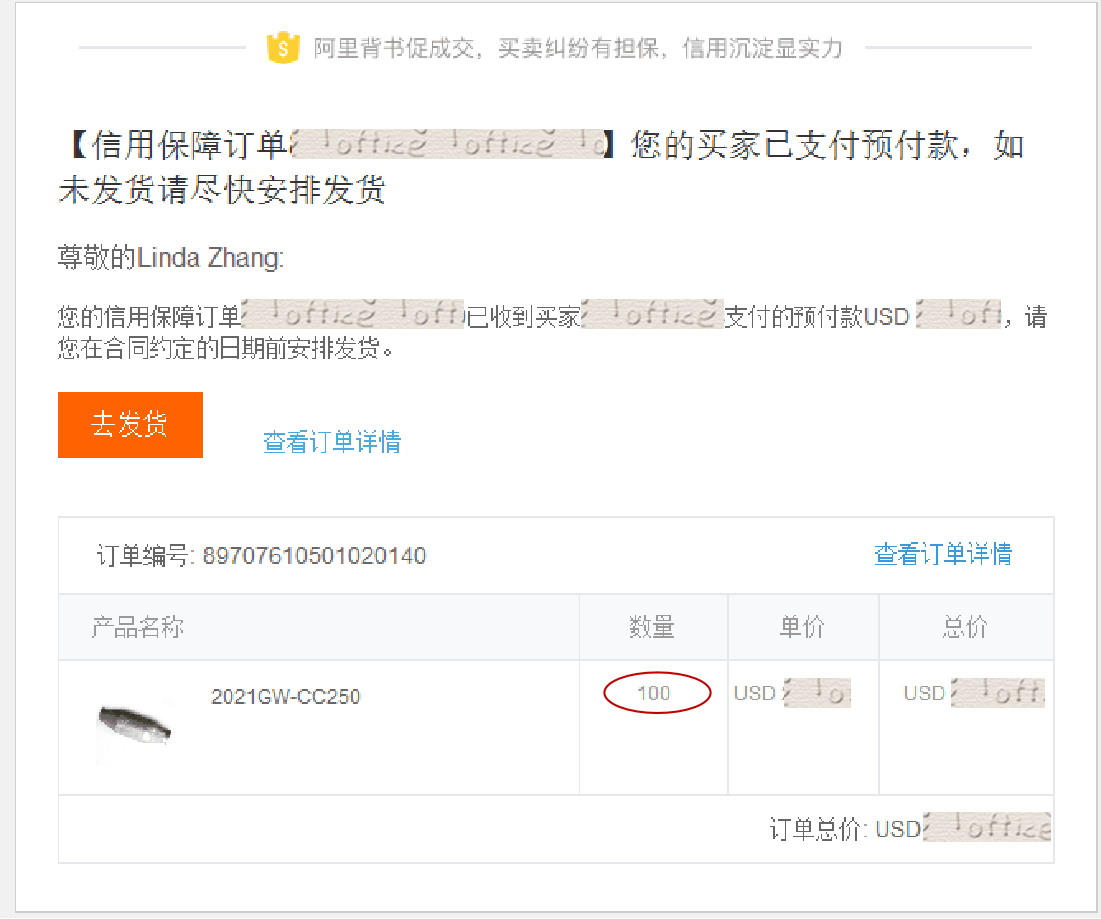Click the gold shield icon in the banner
The image size is (1101, 919).
click(x=283, y=48)
